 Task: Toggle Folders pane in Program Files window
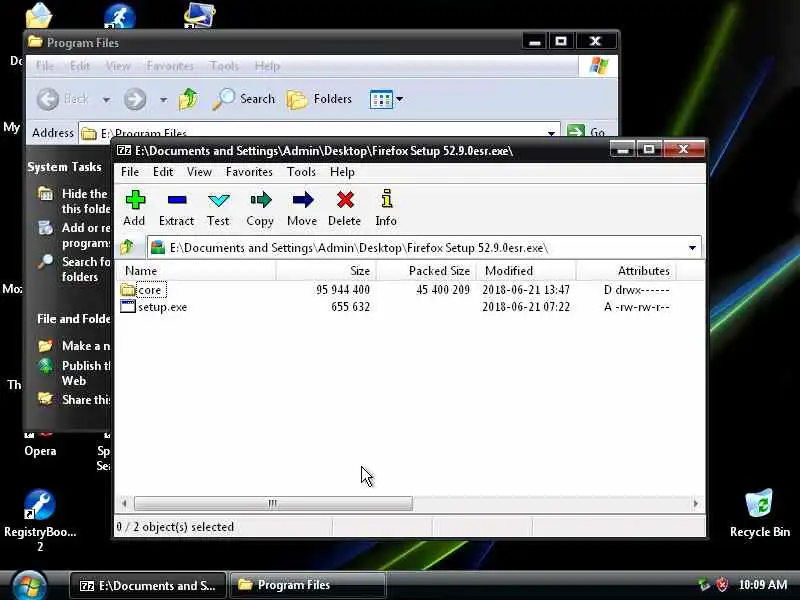tap(319, 99)
